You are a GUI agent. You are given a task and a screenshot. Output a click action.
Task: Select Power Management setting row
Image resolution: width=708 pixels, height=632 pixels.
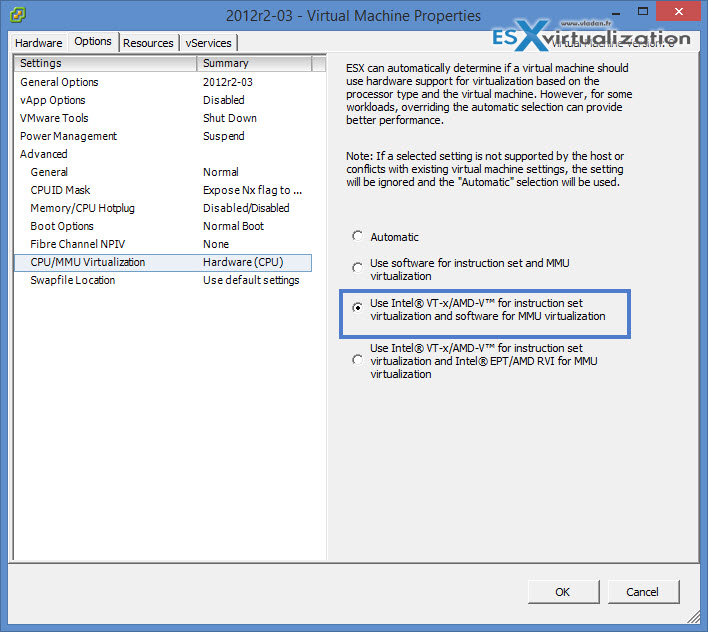(x=163, y=136)
